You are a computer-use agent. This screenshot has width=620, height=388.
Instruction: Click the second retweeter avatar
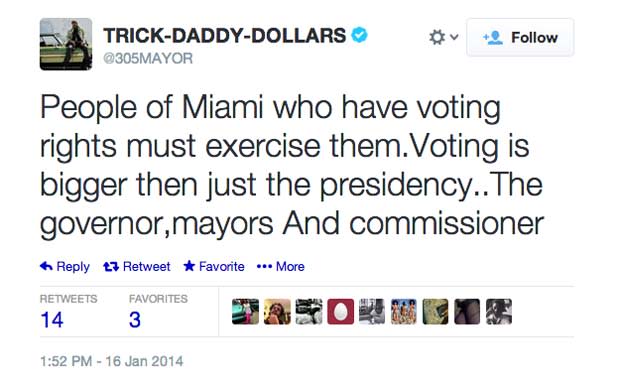click(277, 312)
